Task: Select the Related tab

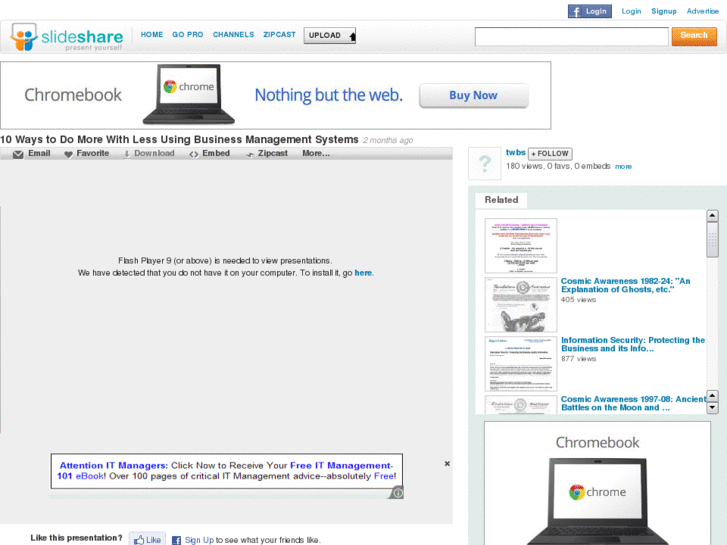Action: (501, 200)
